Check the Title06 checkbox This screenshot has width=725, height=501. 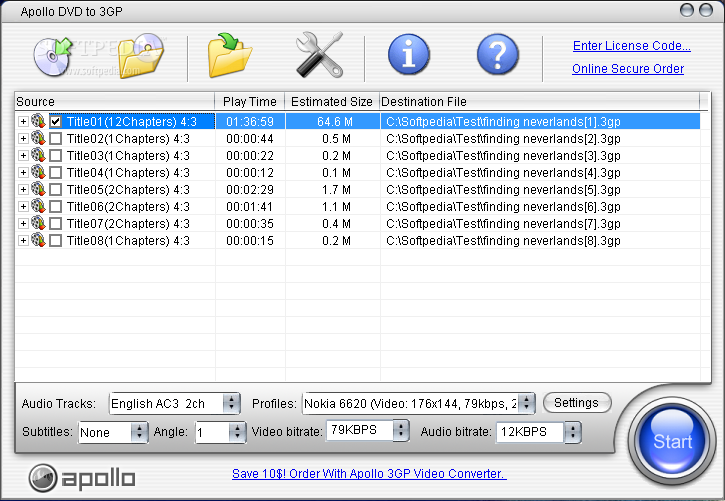(x=55, y=207)
